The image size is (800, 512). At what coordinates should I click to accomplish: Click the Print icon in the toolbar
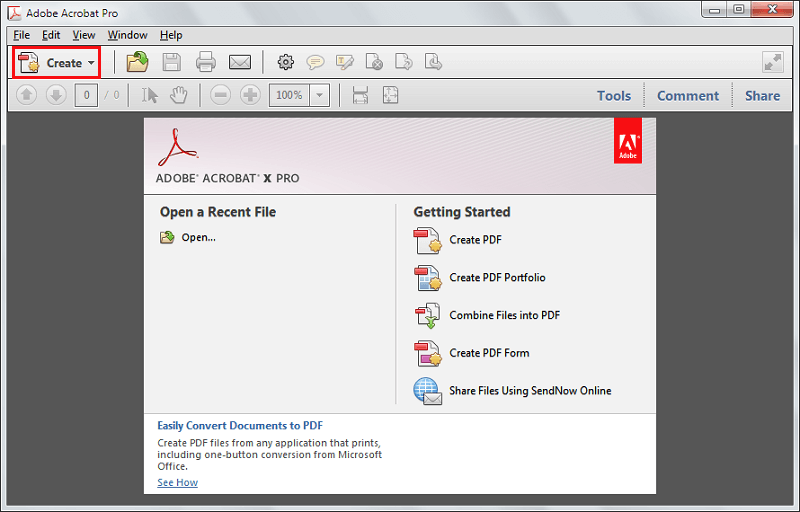click(206, 62)
